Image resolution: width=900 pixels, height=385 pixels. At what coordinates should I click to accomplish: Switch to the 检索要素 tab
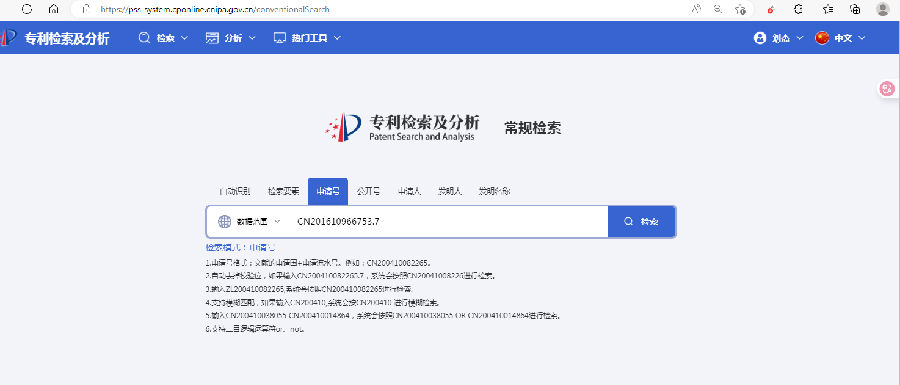(284, 192)
